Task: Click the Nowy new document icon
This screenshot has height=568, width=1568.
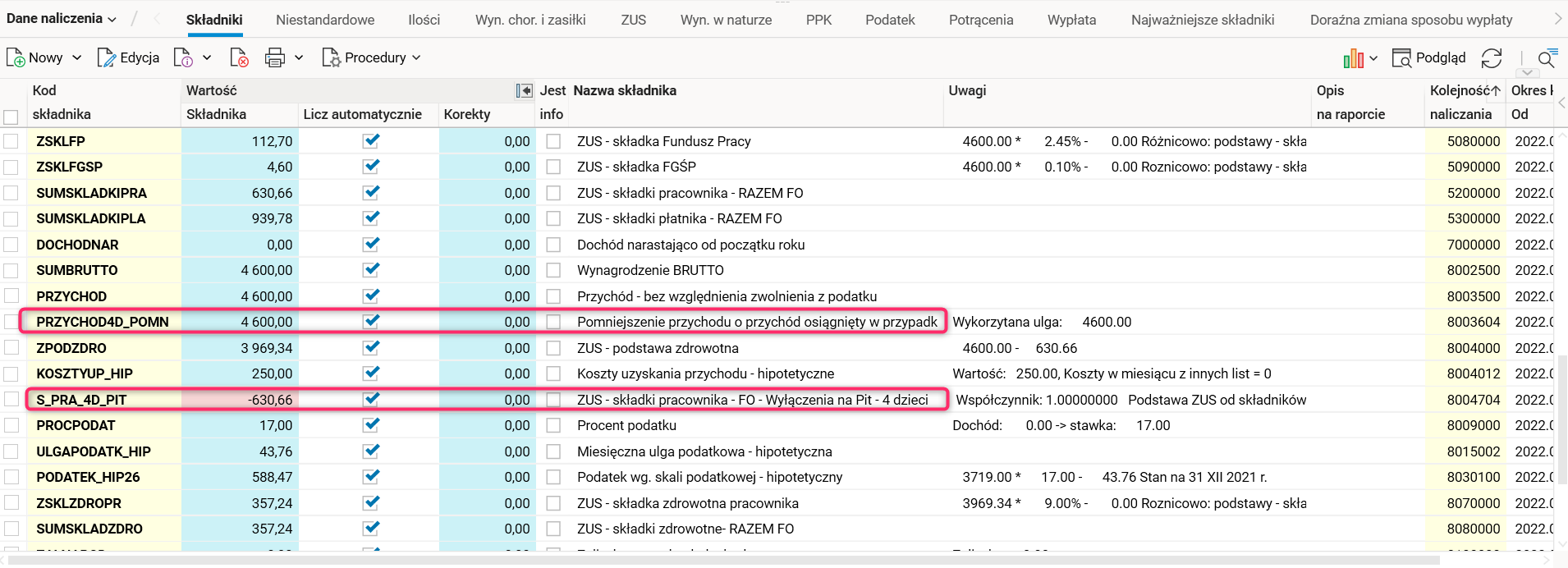Action: 16,57
